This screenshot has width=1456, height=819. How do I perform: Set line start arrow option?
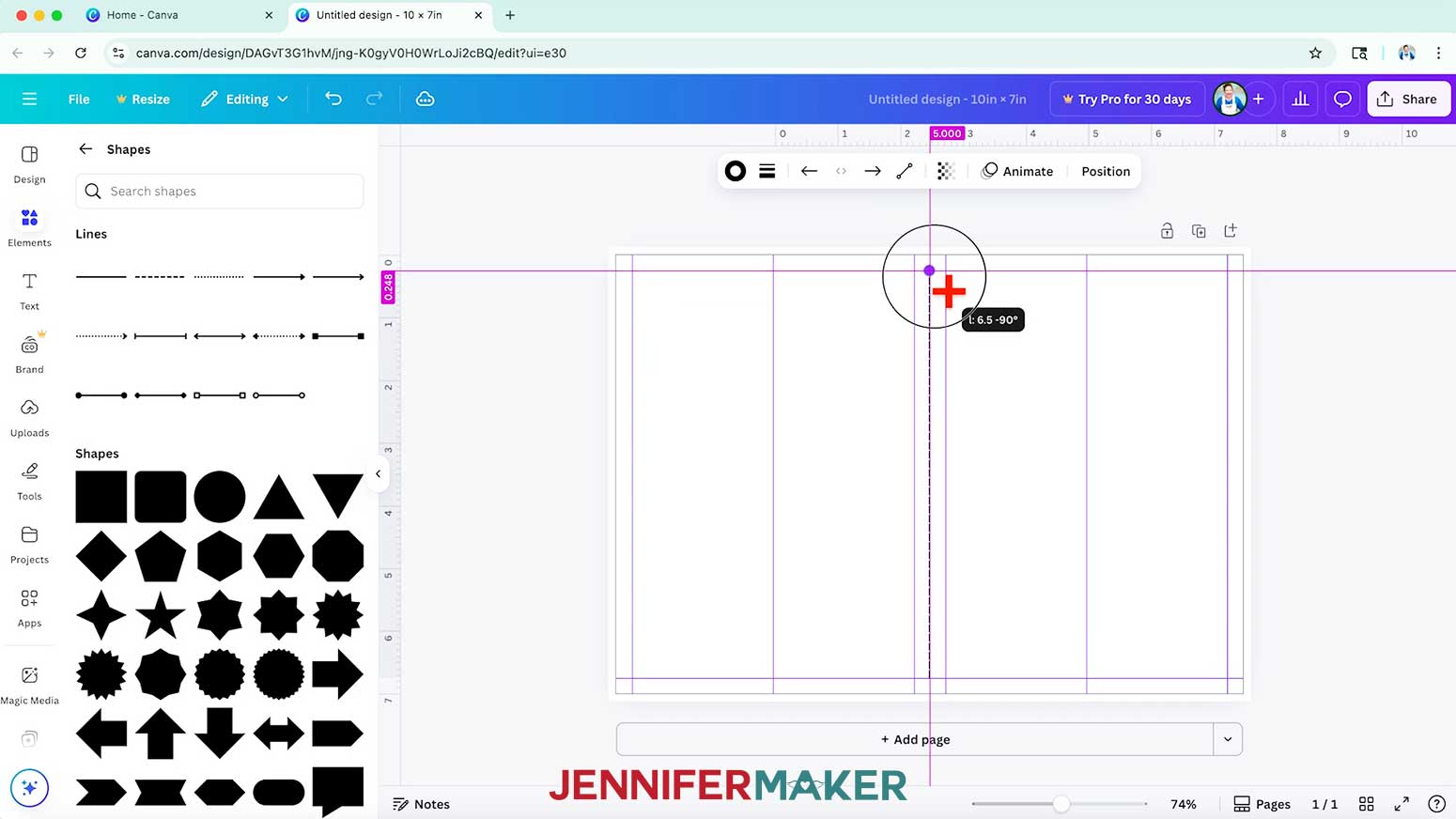tap(809, 171)
